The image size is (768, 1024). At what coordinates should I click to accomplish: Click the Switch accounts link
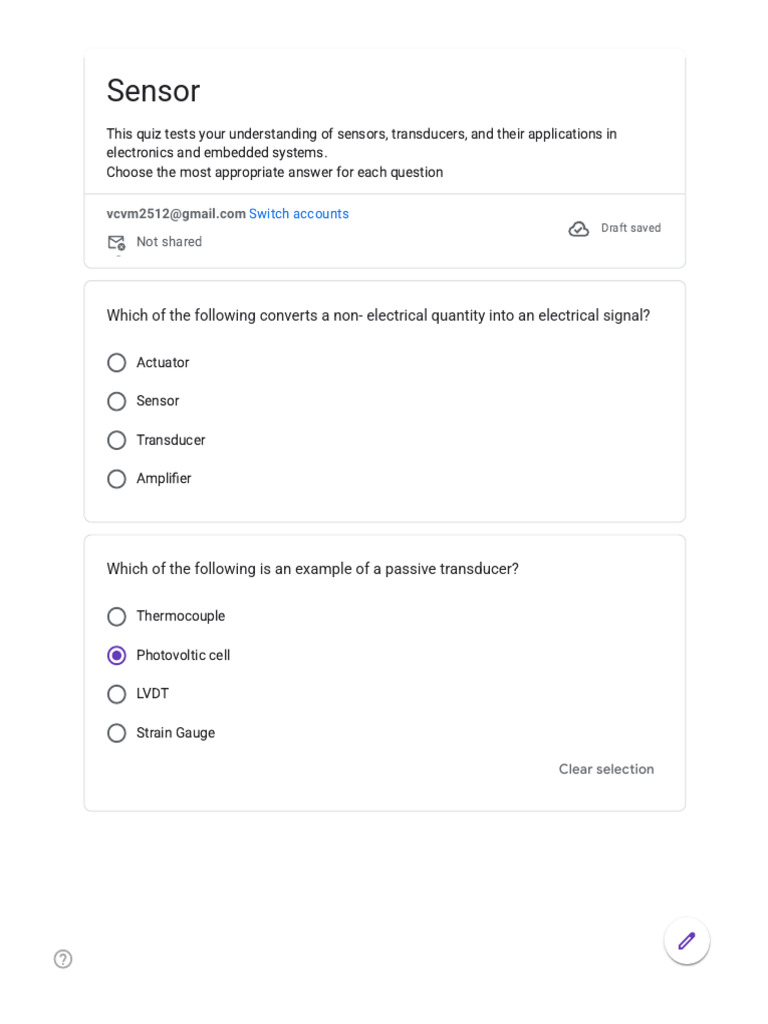pos(298,214)
